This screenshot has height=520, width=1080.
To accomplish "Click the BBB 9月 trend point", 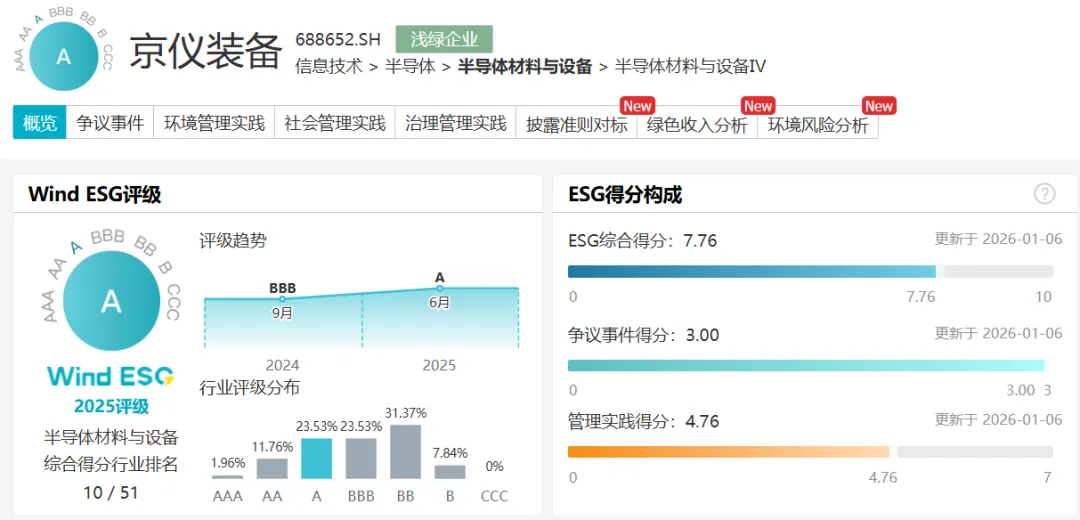I will [282, 299].
